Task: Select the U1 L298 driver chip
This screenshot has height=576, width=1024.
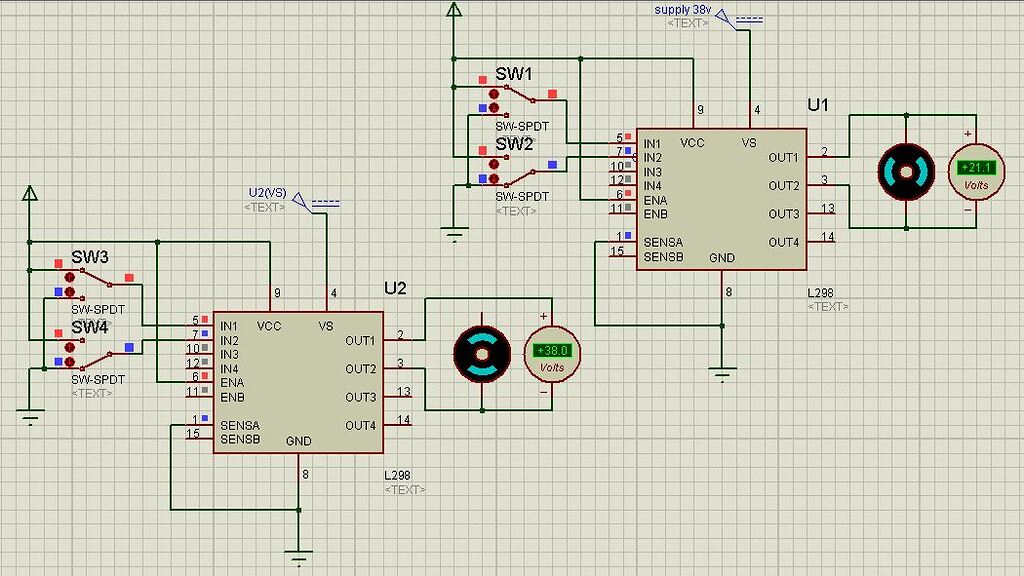Action: [x=720, y=195]
